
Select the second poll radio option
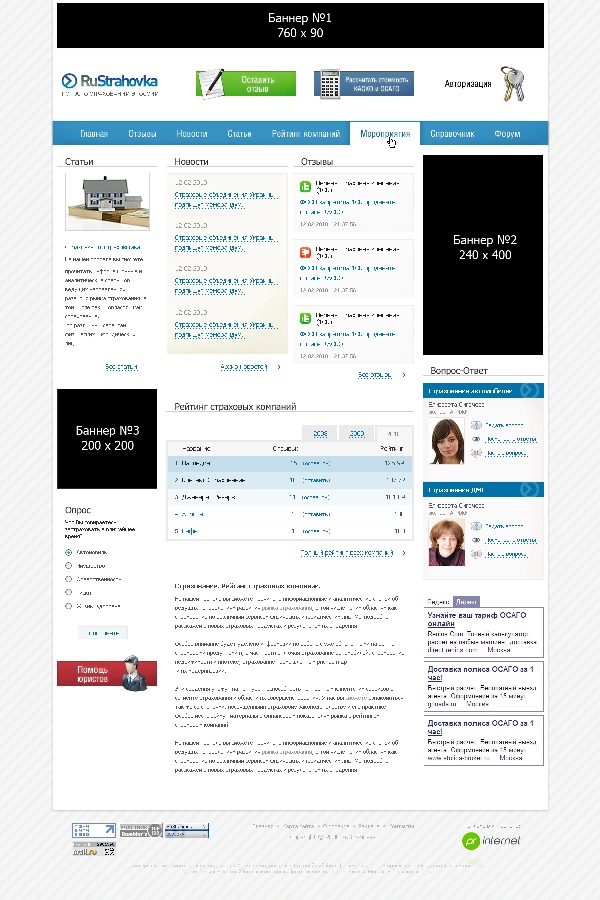pos(68,565)
